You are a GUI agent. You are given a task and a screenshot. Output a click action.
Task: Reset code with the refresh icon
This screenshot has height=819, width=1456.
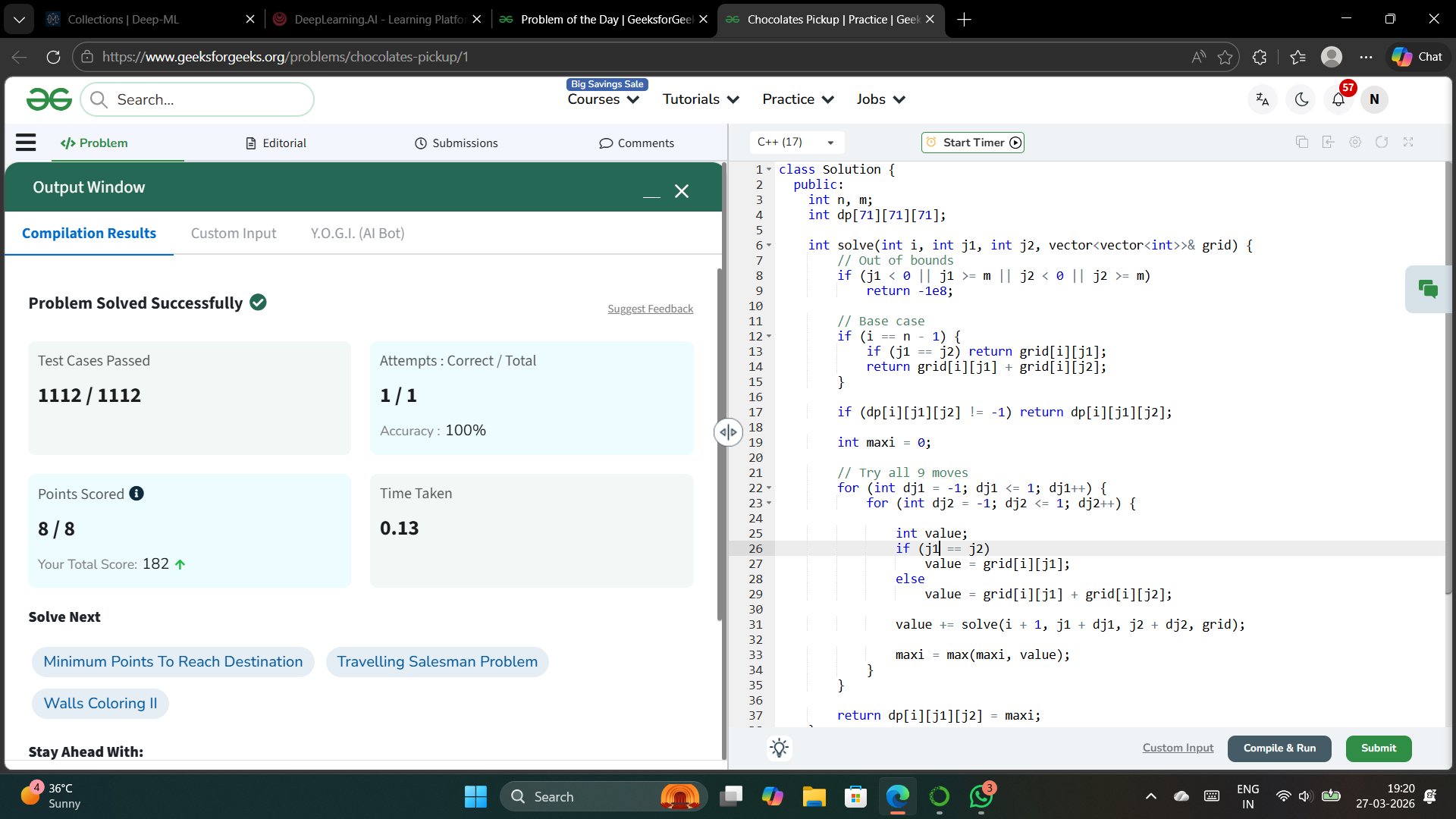click(x=1382, y=143)
